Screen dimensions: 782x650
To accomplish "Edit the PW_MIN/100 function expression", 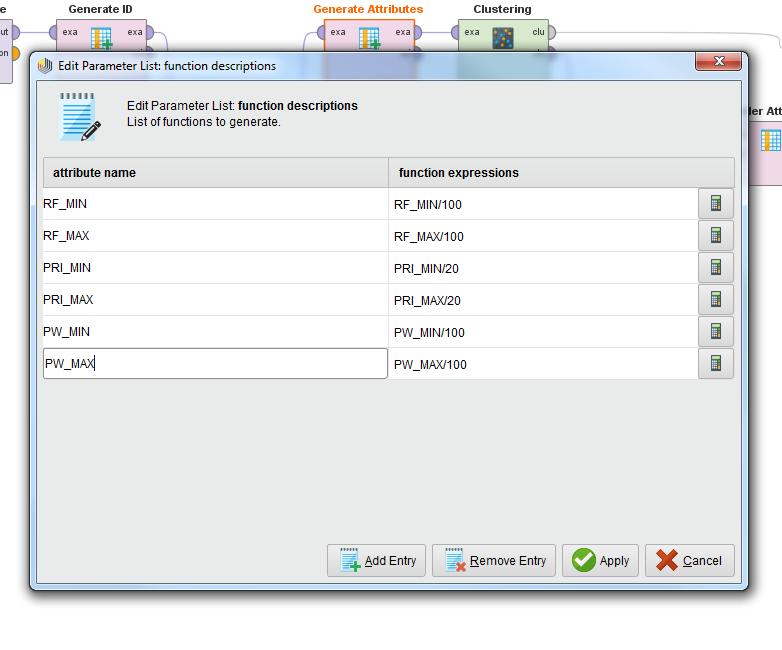I will click(x=543, y=332).
